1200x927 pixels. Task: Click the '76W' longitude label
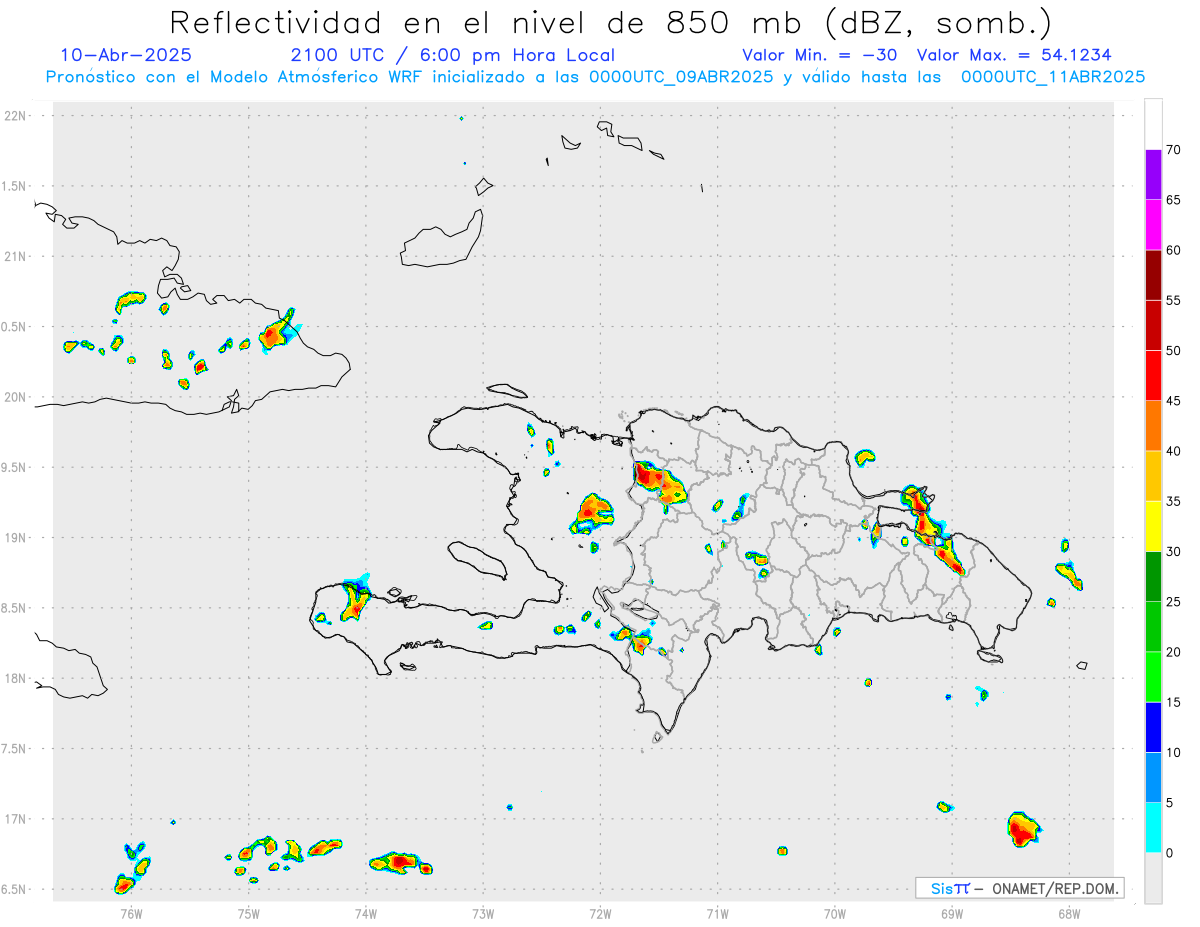pyautogui.click(x=131, y=913)
